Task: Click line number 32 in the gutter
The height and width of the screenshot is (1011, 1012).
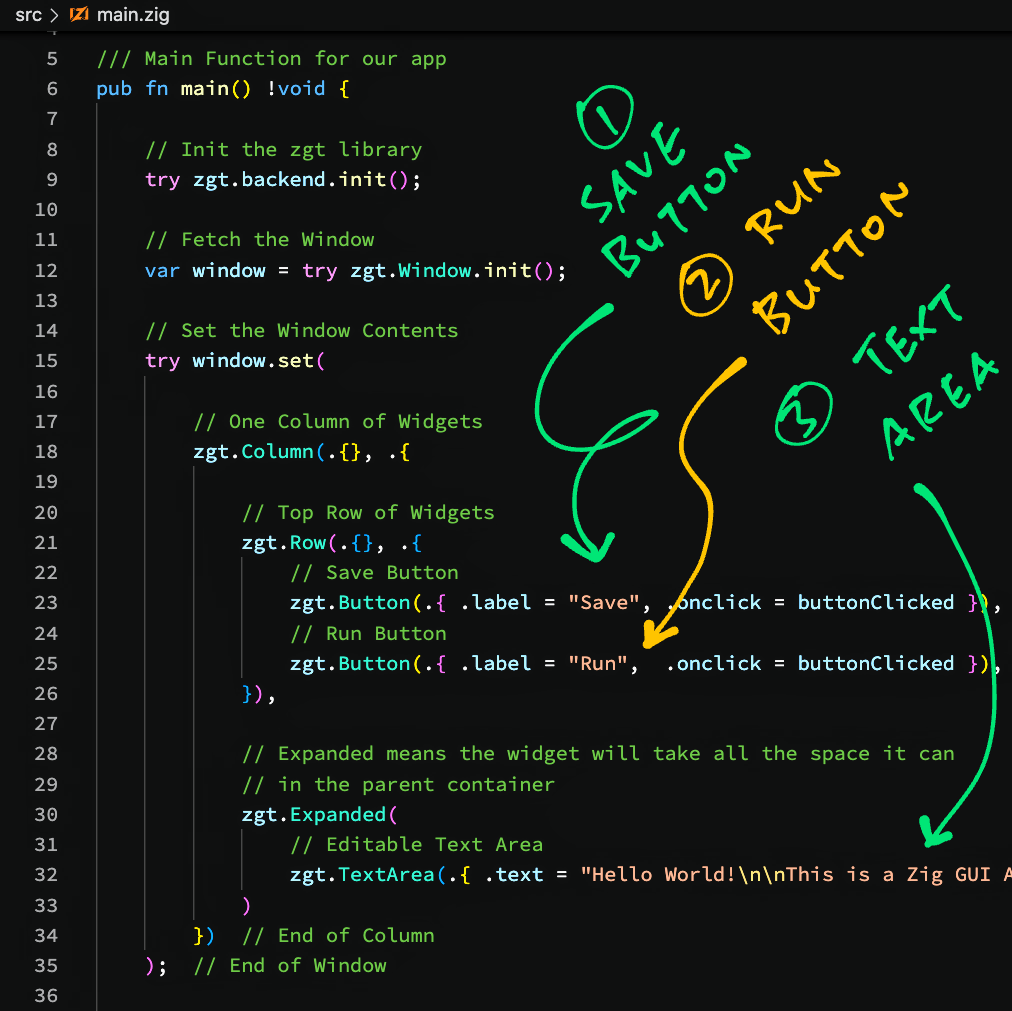Action: pos(46,874)
